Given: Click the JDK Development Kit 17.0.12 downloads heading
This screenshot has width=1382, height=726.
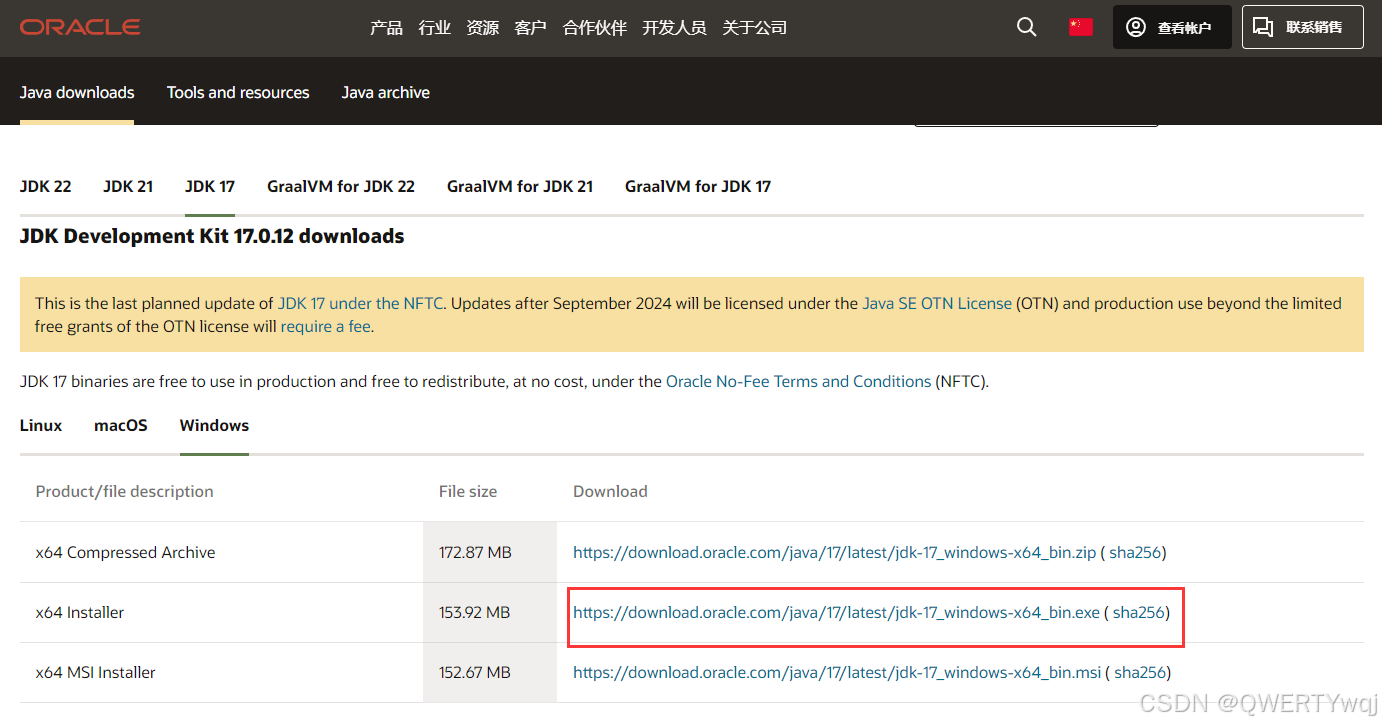Looking at the screenshot, I should (x=212, y=236).
